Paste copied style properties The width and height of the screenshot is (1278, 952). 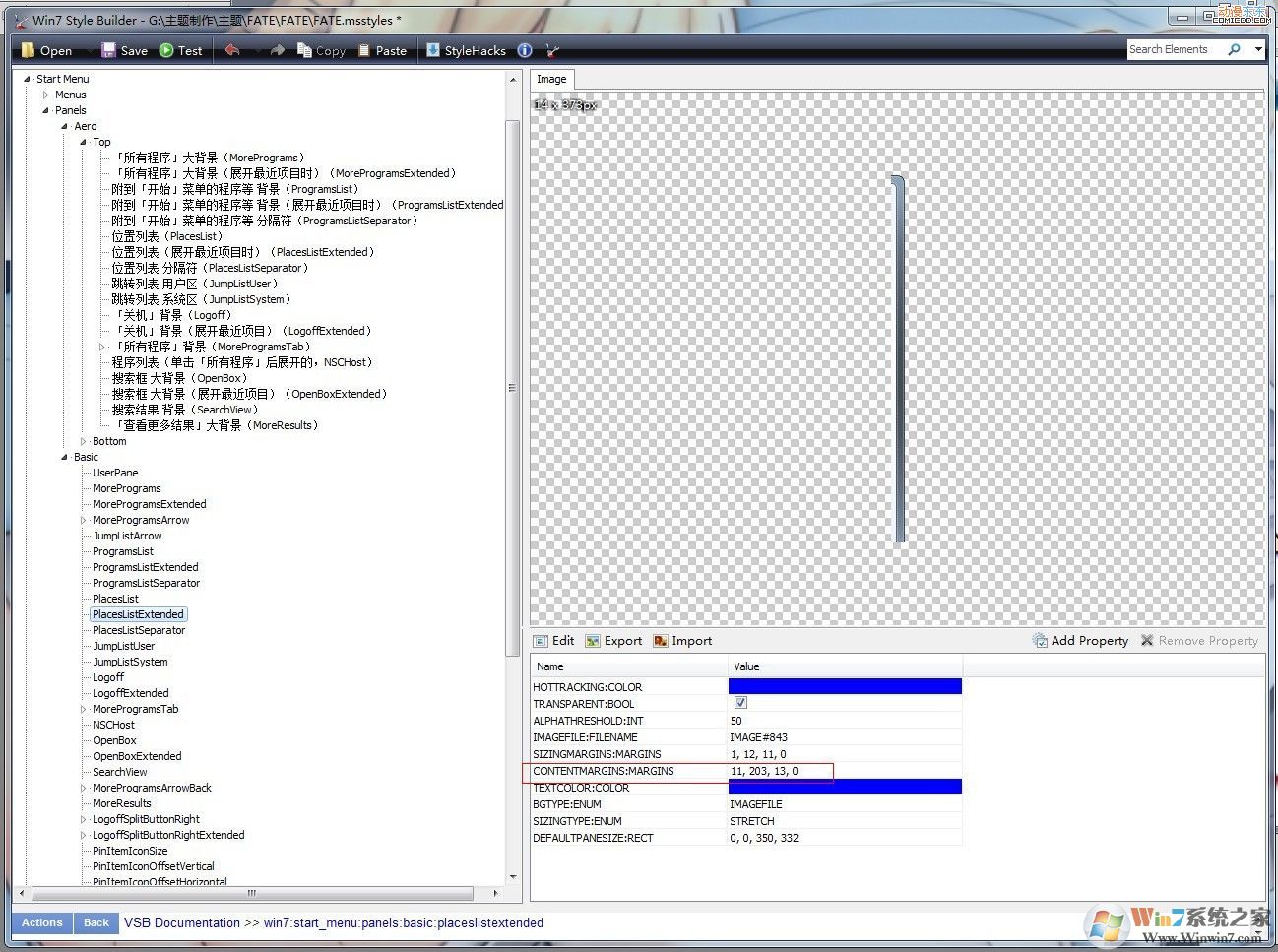(383, 50)
